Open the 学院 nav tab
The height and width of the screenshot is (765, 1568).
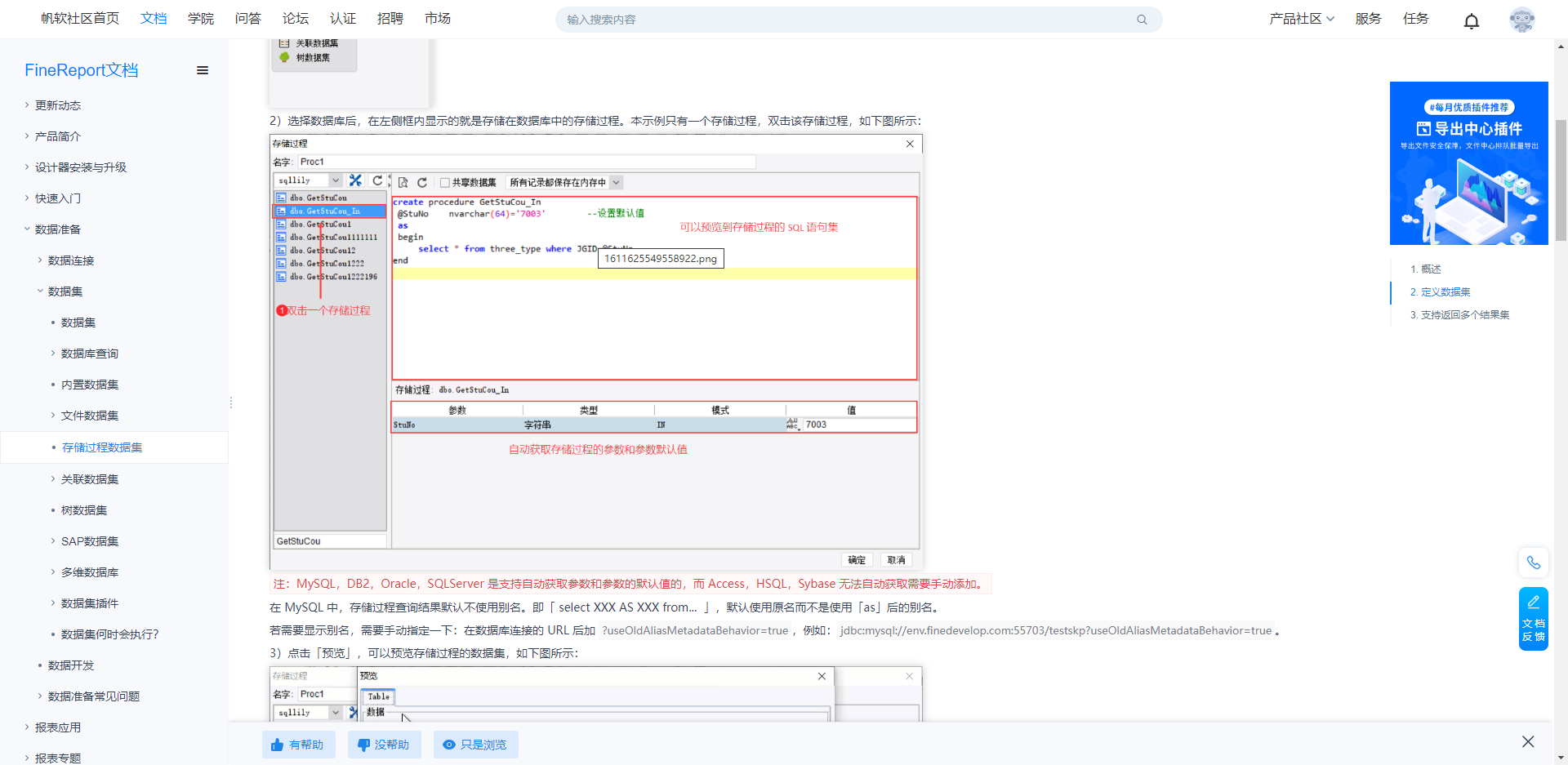[201, 19]
